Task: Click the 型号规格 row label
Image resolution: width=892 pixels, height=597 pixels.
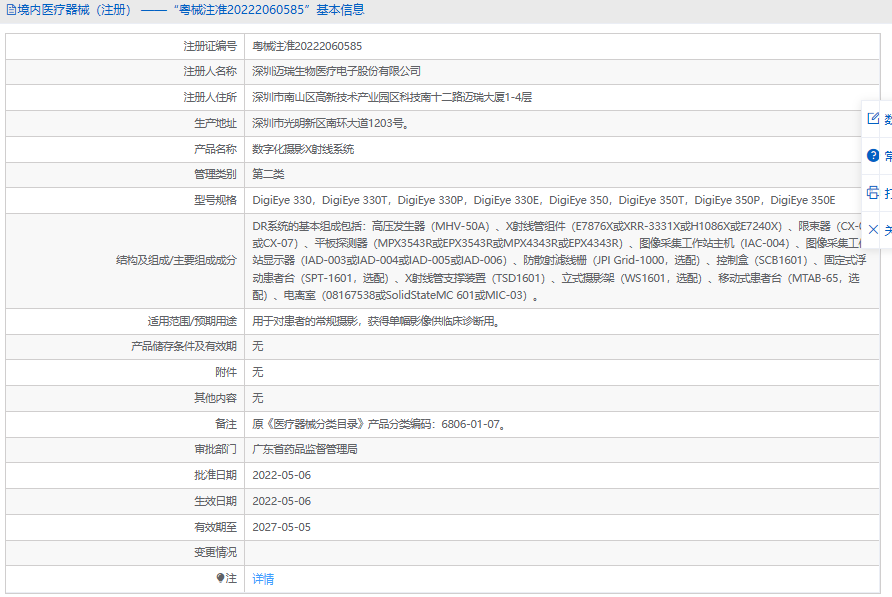Action: click(215, 200)
